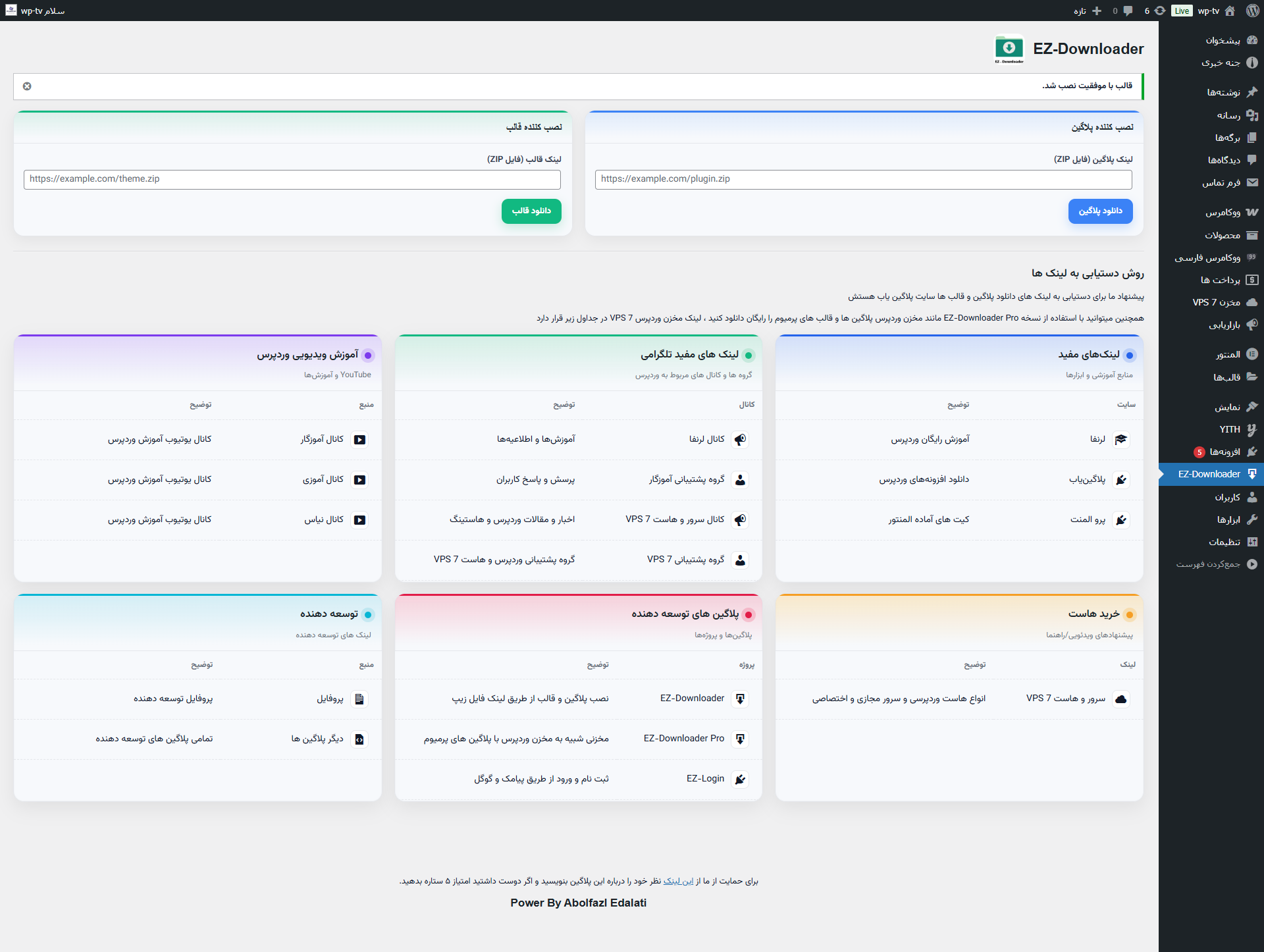This screenshot has width=1264, height=952.
Task: Click play icon beside کانال آموزگار
Action: coord(359,440)
